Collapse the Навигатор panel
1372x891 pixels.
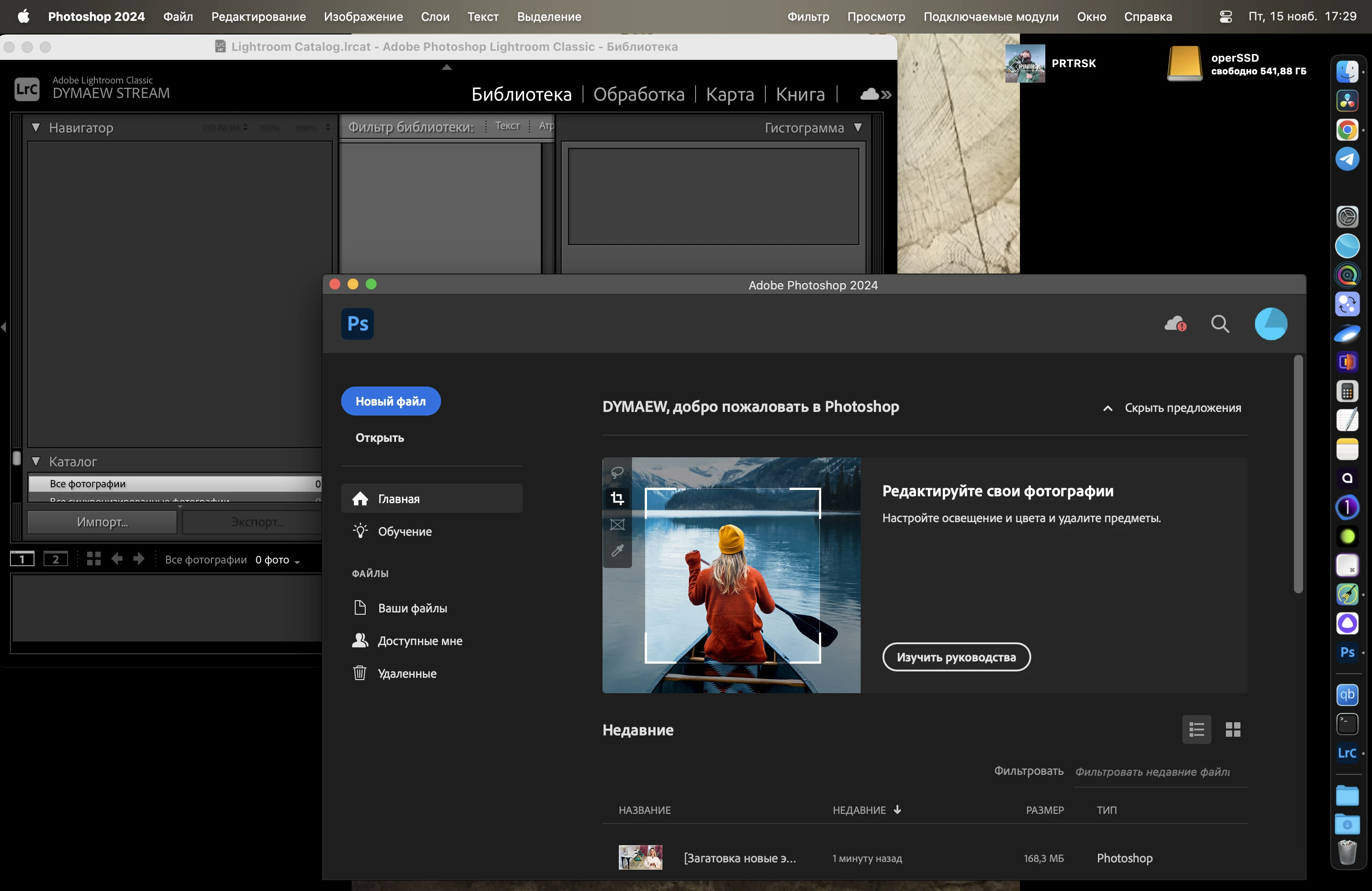(x=36, y=127)
